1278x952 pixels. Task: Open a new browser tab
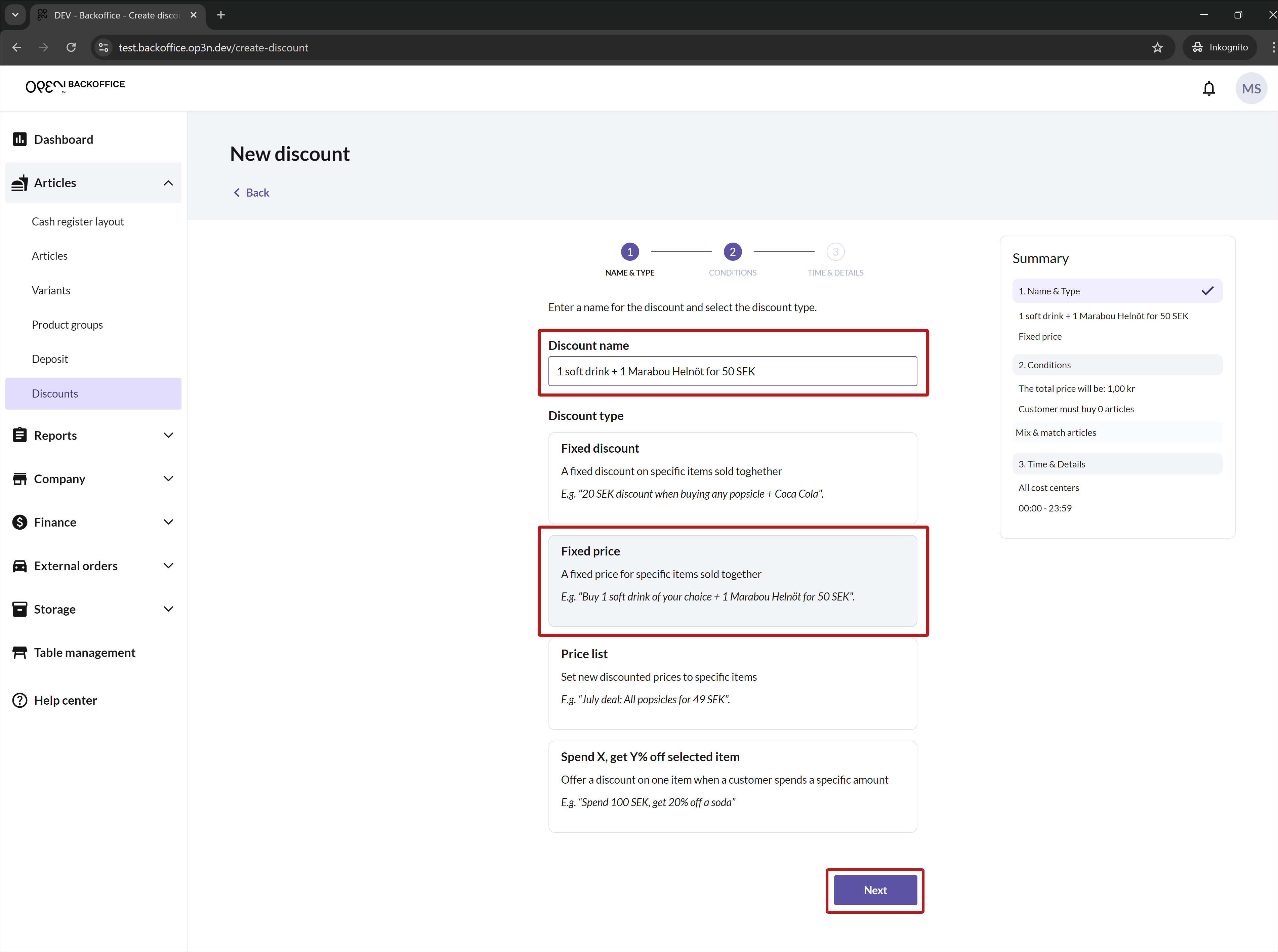pos(221,15)
